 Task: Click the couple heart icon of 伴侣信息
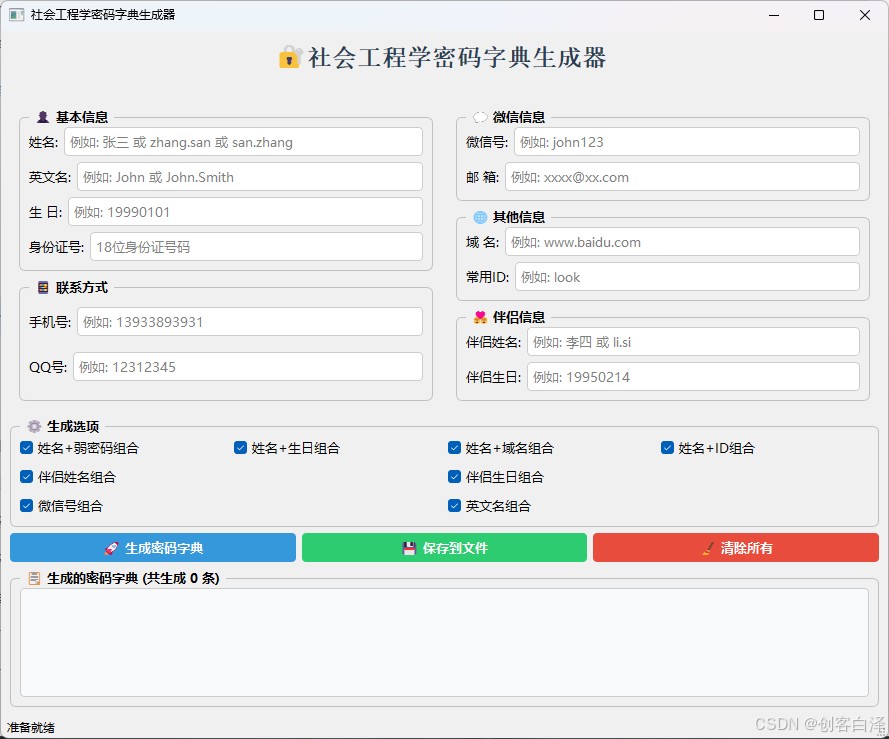point(480,317)
